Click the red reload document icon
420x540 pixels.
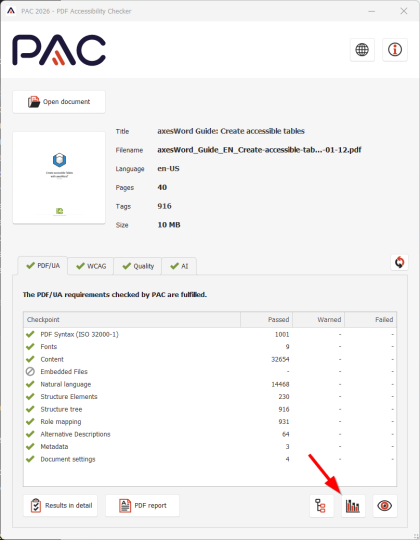[x=399, y=262]
